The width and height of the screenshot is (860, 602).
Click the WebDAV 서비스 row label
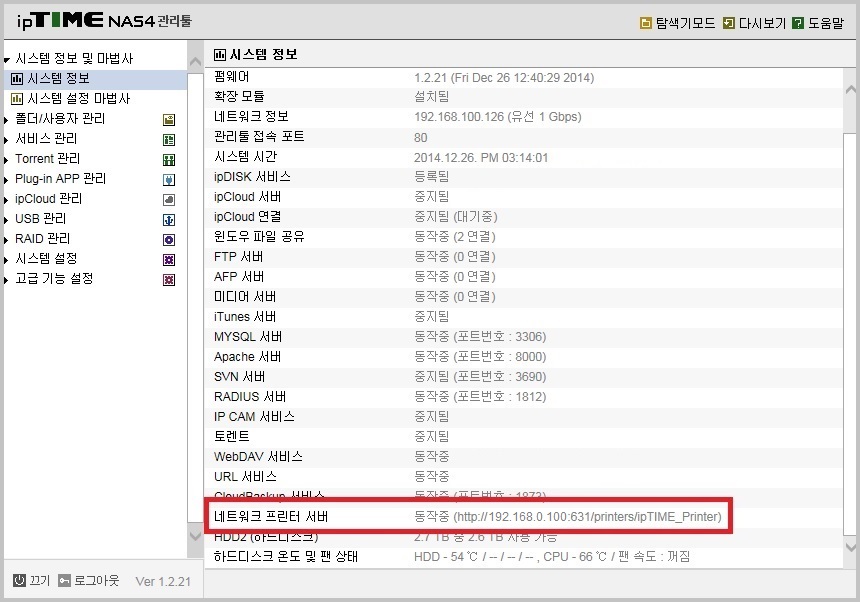click(258, 456)
